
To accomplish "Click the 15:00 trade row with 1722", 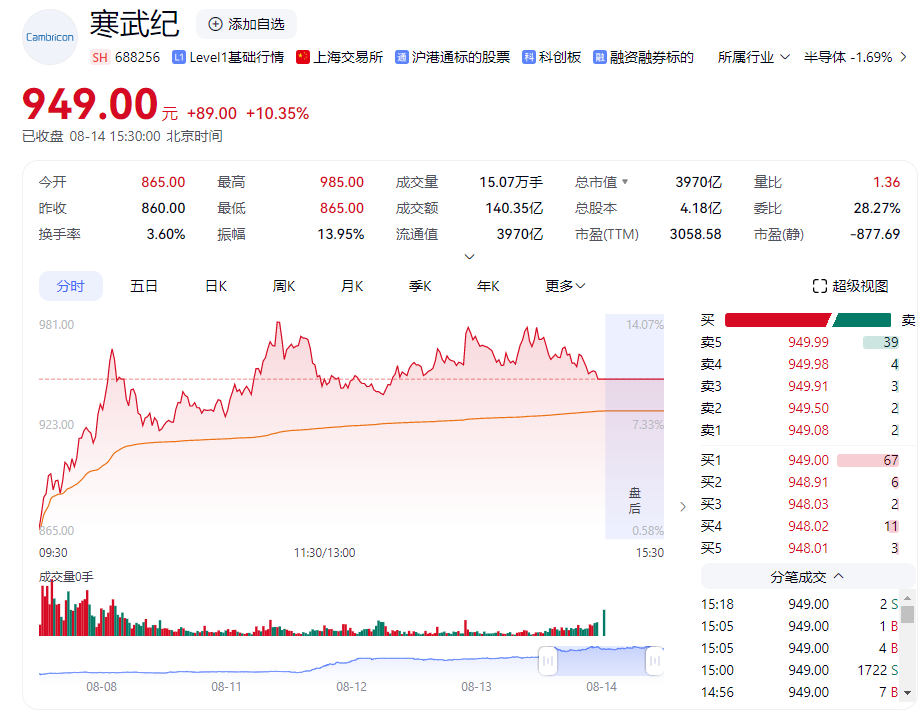I will click(799, 670).
